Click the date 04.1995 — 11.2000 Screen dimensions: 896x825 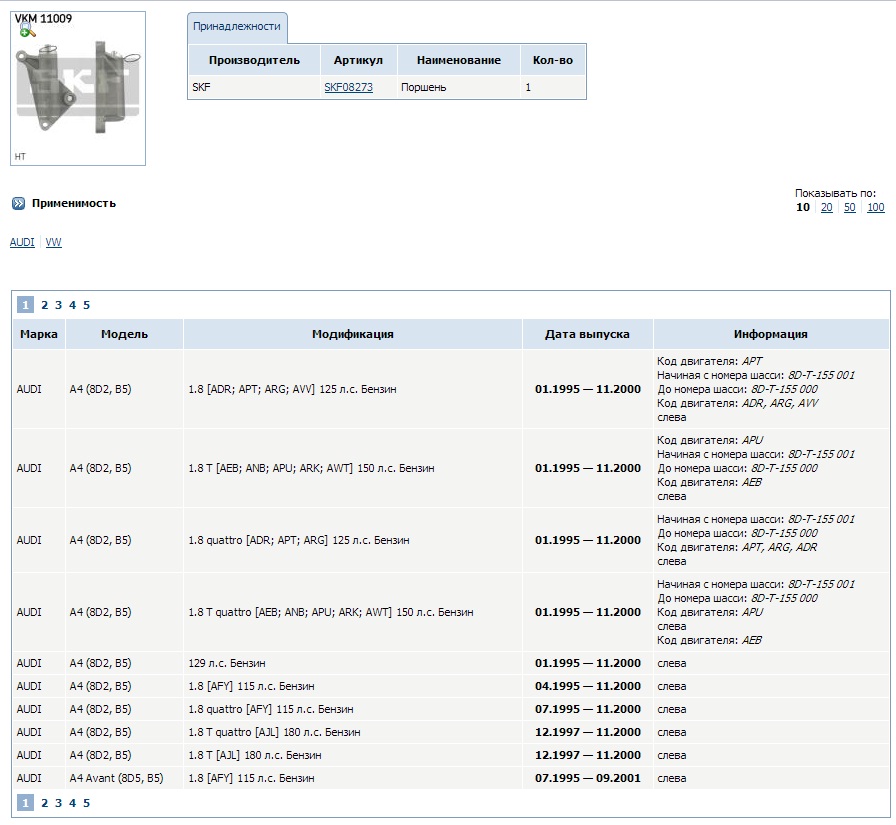587,686
